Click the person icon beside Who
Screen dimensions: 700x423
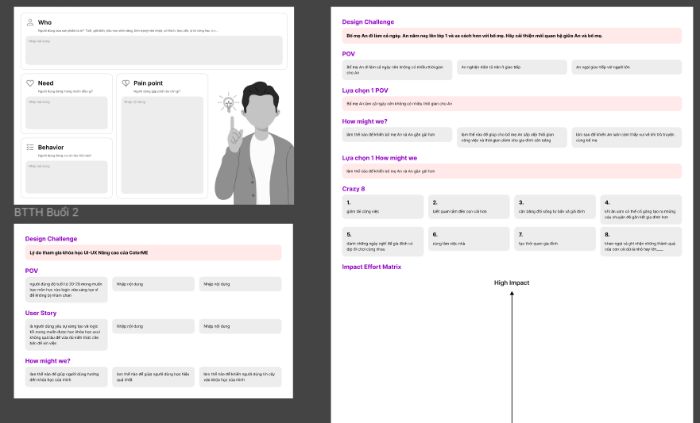30,22
